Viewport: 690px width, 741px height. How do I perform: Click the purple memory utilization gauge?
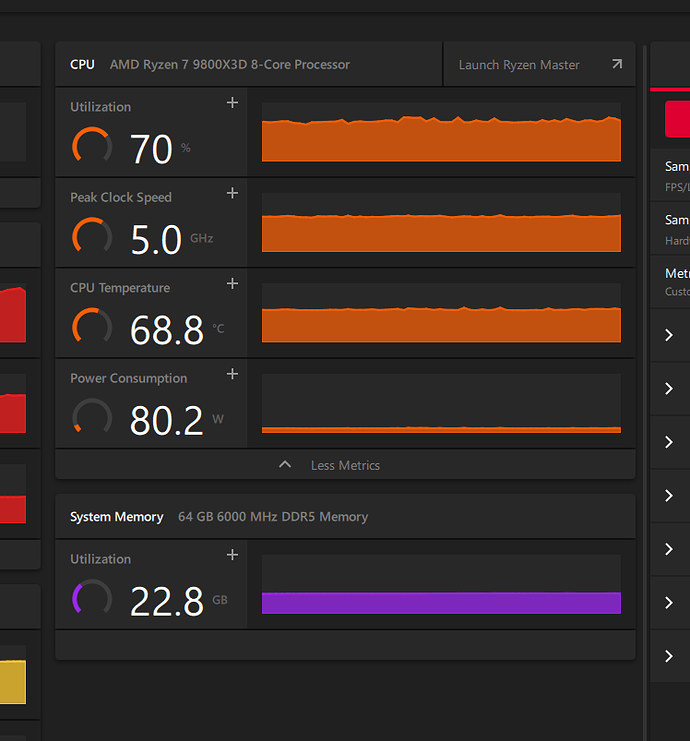(x=92, y=598)
